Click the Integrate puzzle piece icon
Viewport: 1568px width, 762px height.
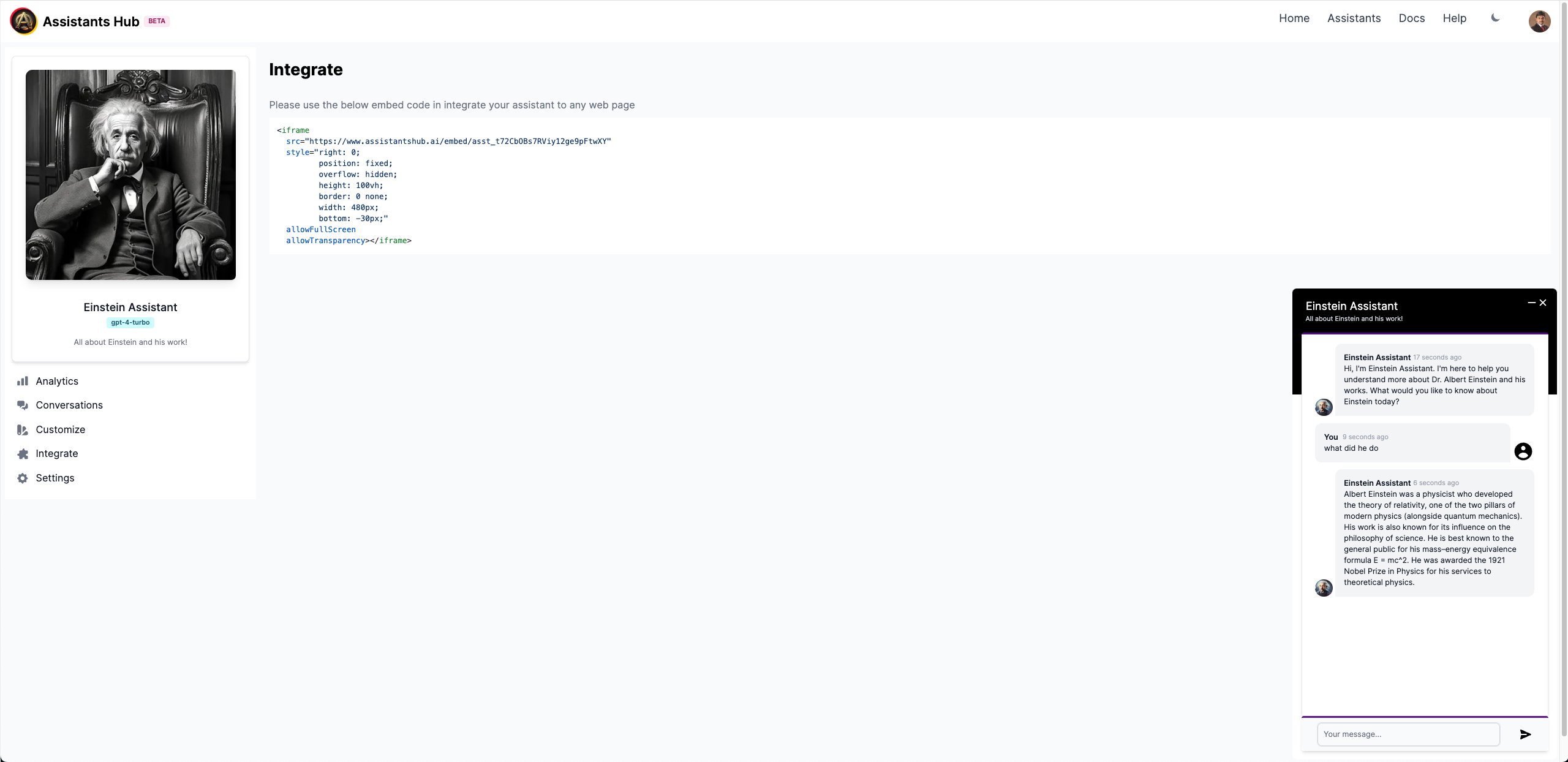pyautogui.click(x=23, y=454)
